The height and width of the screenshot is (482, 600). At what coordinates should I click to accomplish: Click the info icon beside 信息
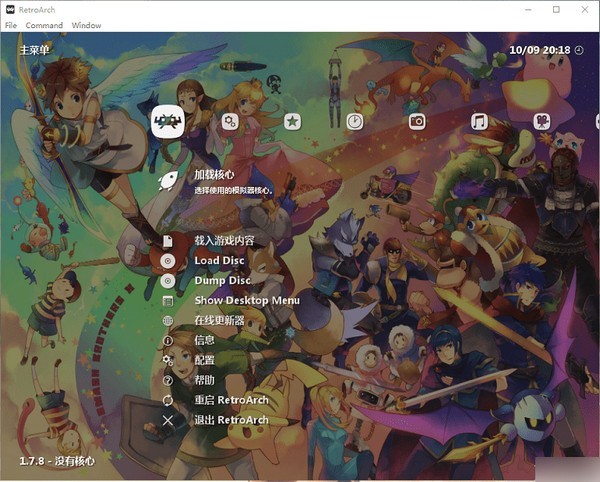pos(168,341)
